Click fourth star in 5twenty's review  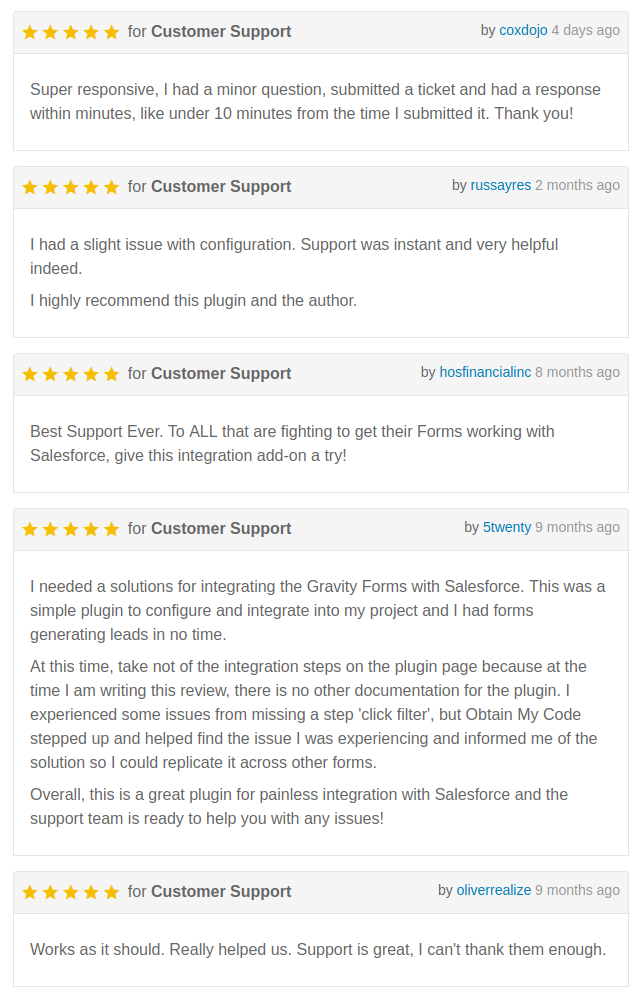coord(91,529)
